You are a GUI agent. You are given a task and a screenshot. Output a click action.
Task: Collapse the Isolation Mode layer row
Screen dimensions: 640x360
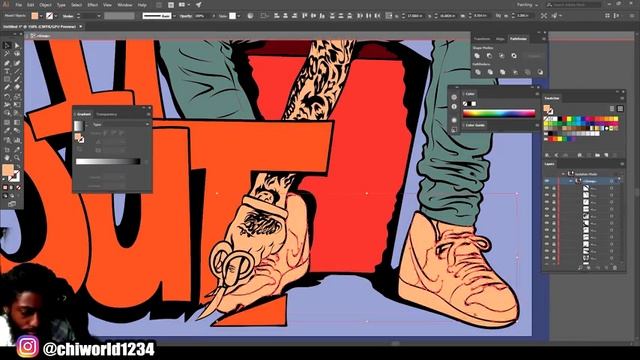click(x=564, y=174)
